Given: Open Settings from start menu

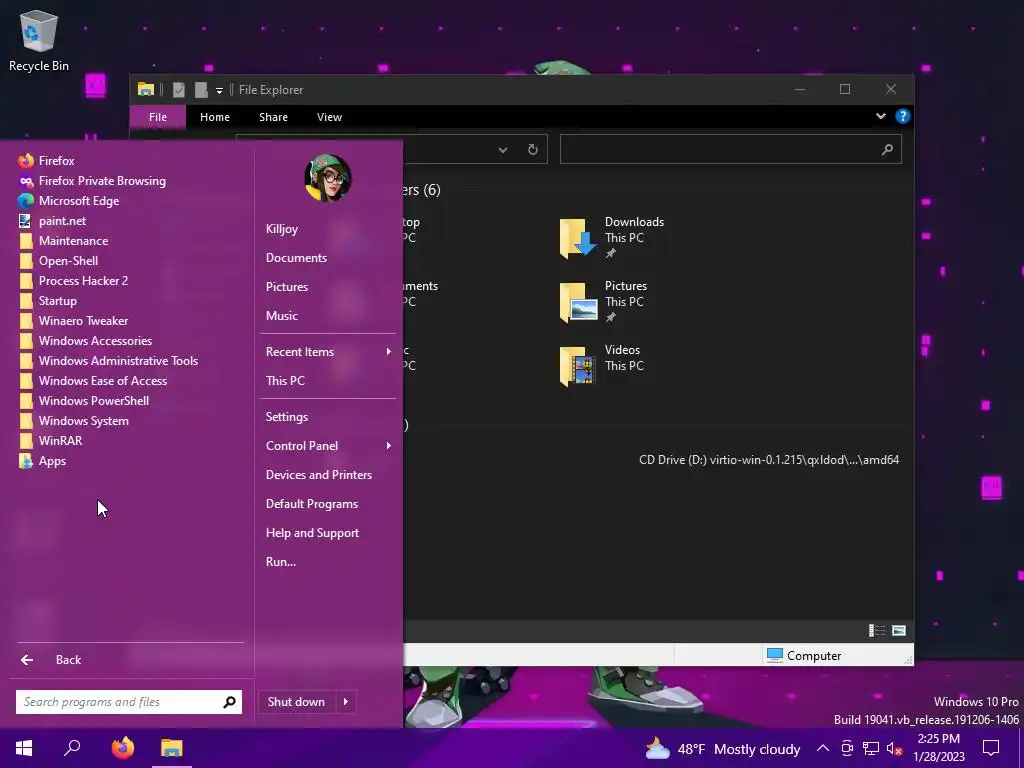Looking at the screenshot, I should pyautogui.click(x=287, y=417).
